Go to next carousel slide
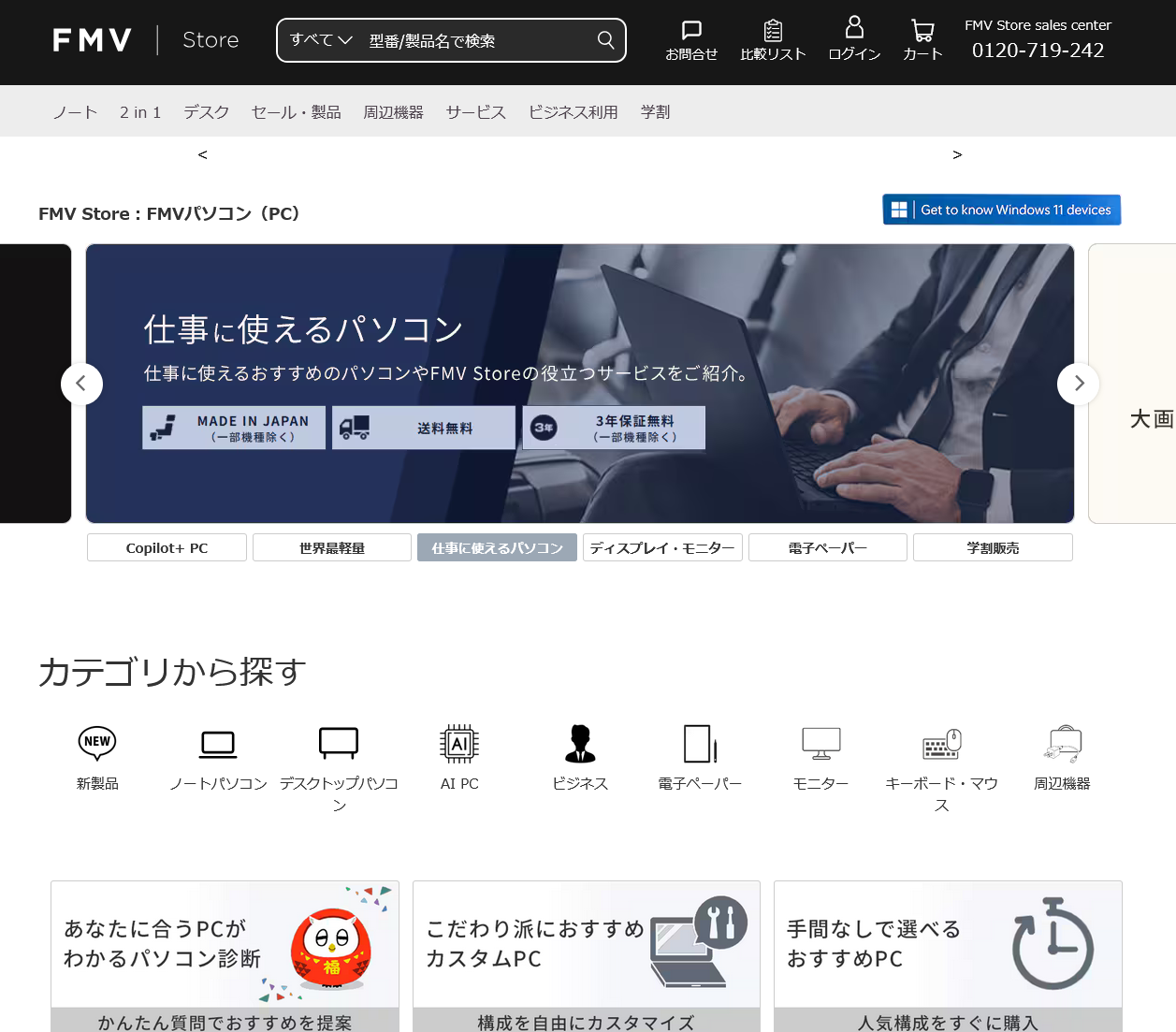Screen dimensions: 1176x1032 point(1079,384)
